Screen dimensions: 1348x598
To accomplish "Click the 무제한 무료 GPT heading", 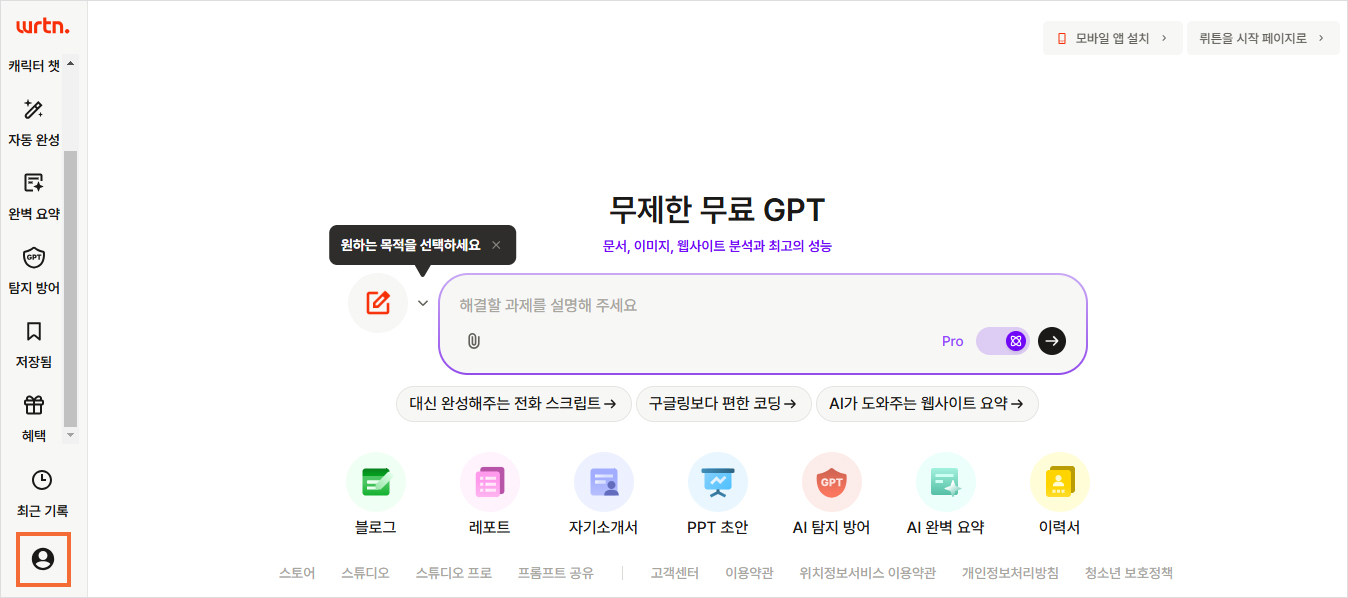I will click(x=717, y=210).
